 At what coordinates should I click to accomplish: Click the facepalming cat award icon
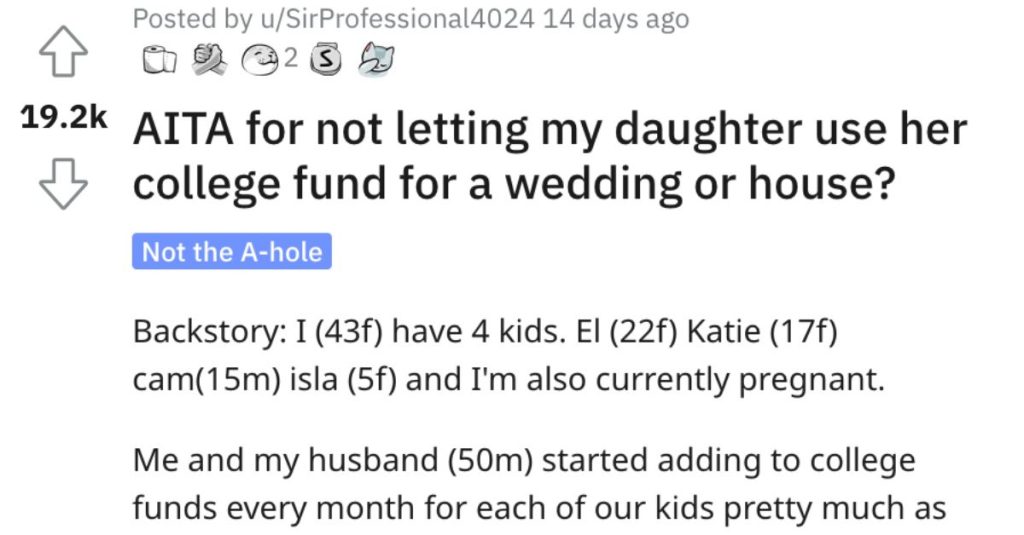(374, 60)
